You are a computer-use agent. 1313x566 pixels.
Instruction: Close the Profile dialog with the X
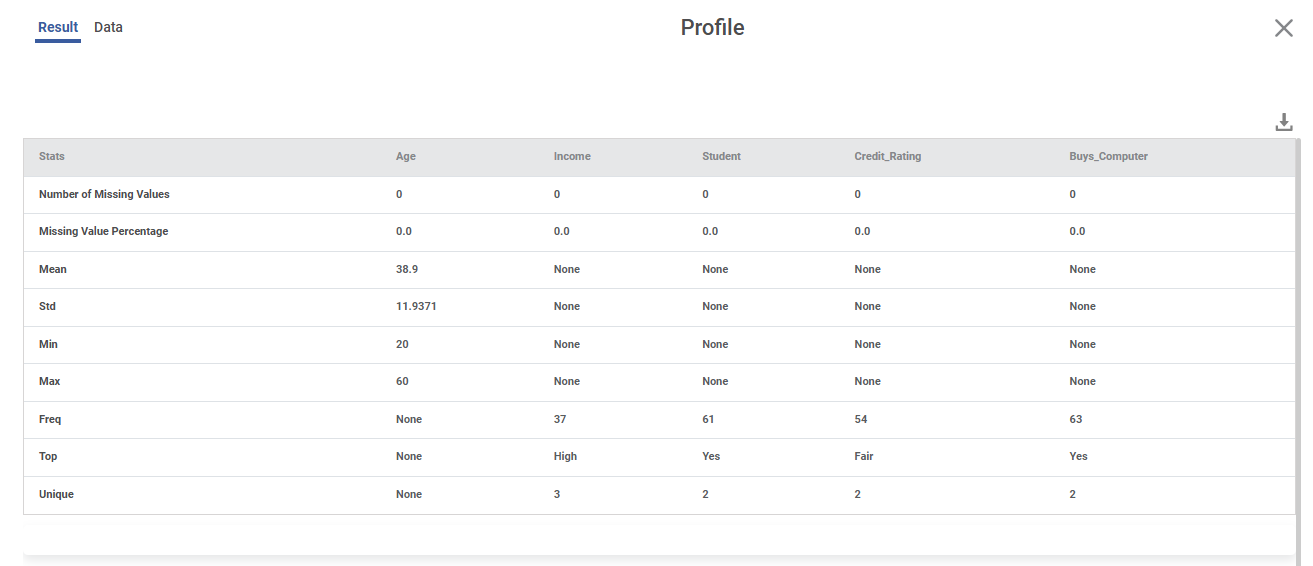point(1284,28)
